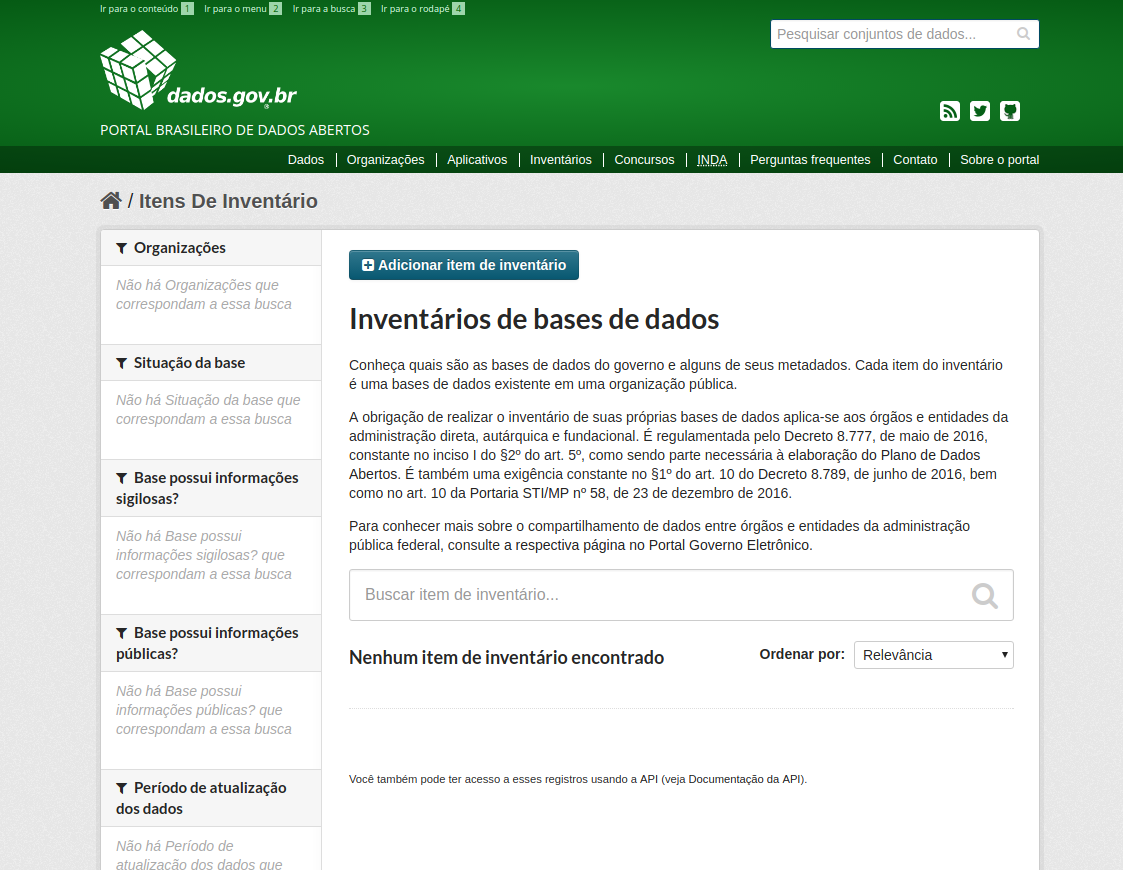Click the Situação da base filter heading
1123x870 pixels.
coord(189,363)
